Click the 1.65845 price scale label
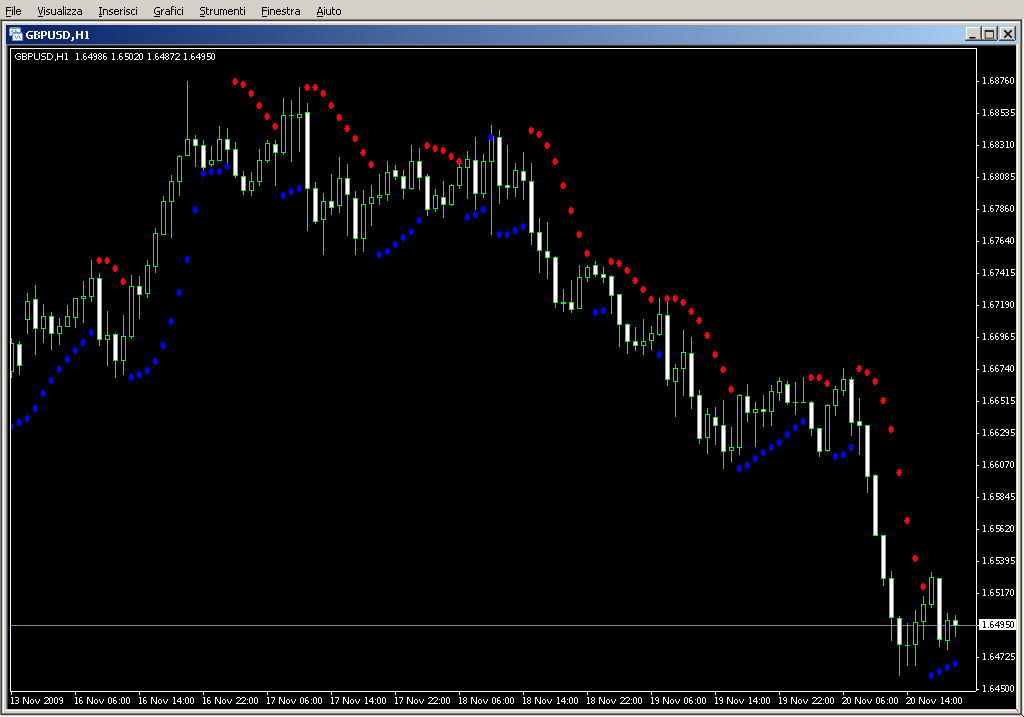 pyautogui.click(x=998, y=497)
